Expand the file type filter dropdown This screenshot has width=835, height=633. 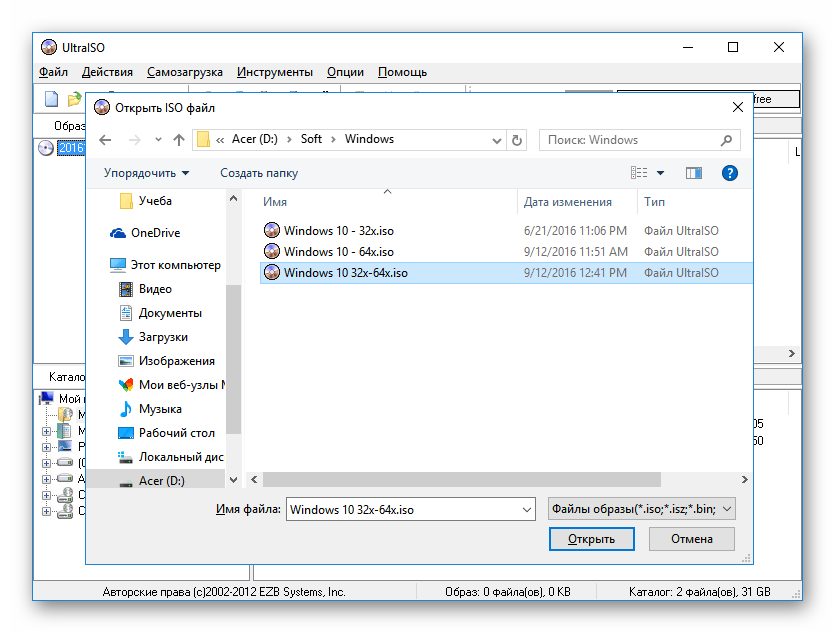click(727, 509)
